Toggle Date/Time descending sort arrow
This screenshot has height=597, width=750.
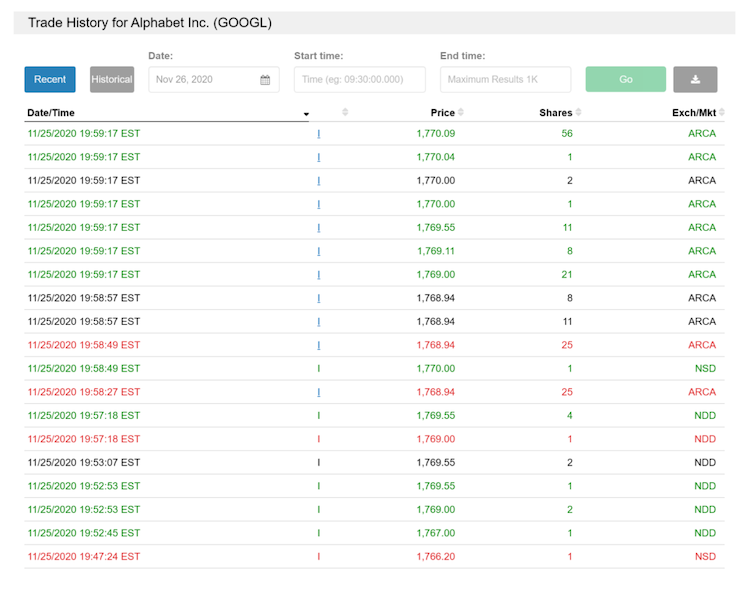306,114
